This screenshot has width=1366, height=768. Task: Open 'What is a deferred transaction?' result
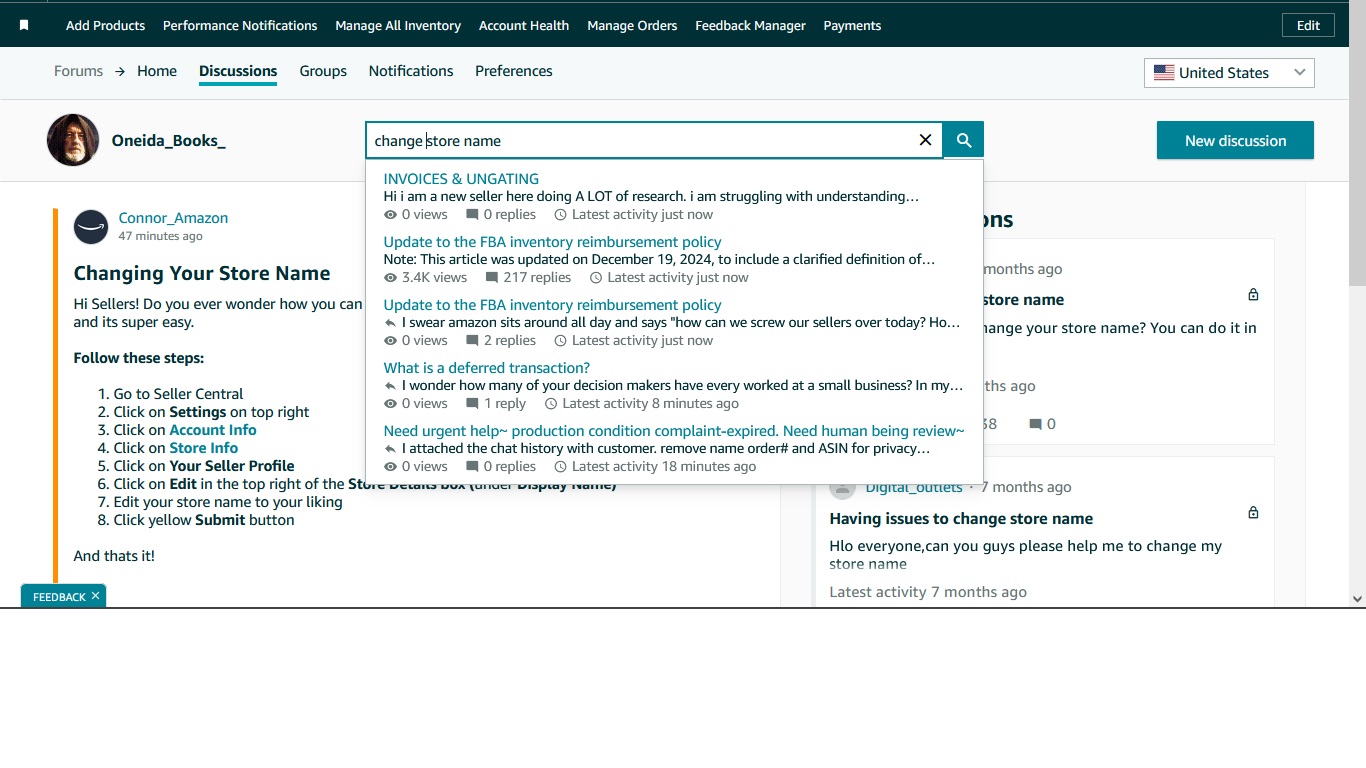(487, 368)
